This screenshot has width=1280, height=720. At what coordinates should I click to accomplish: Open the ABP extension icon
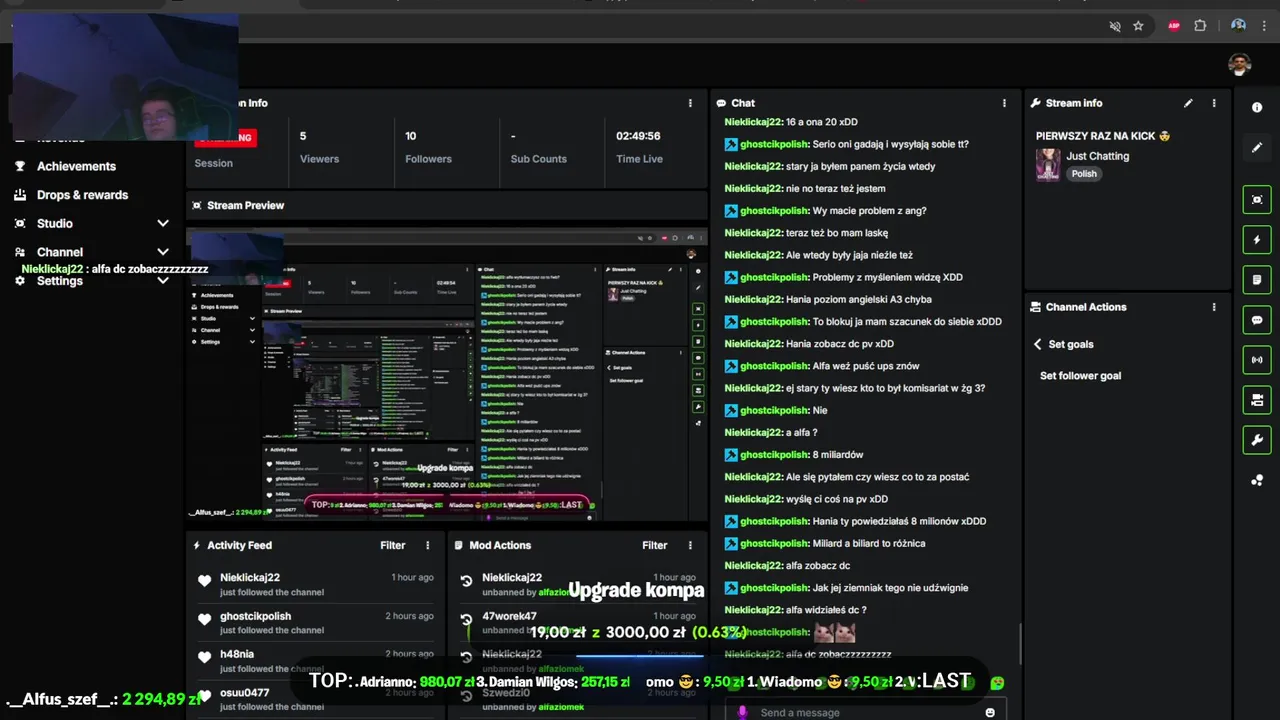1174,26
